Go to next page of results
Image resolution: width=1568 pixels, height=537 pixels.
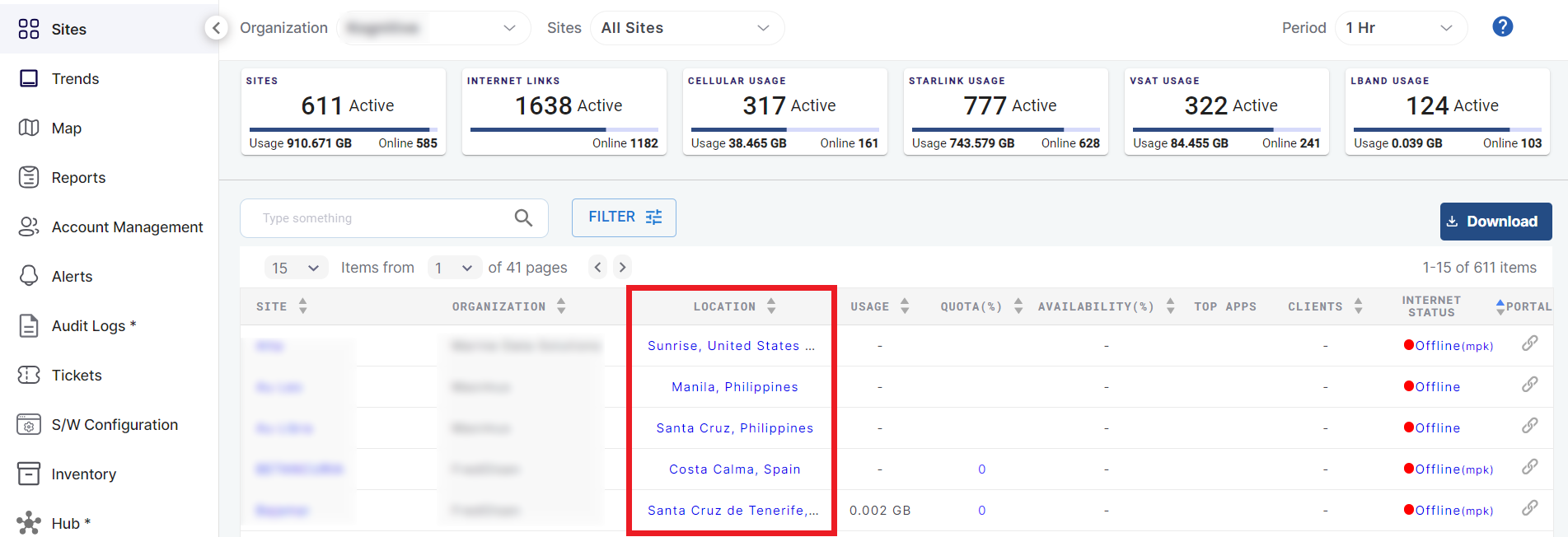coord(623,267)
